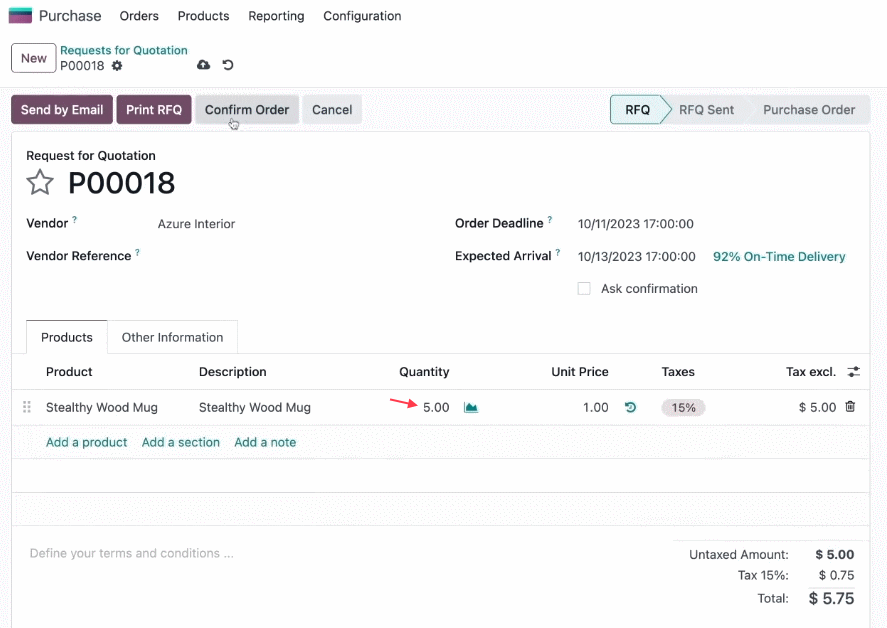Click the Confirm Order button
Viewport: 887px width, 628px height.
click(247, 110)
